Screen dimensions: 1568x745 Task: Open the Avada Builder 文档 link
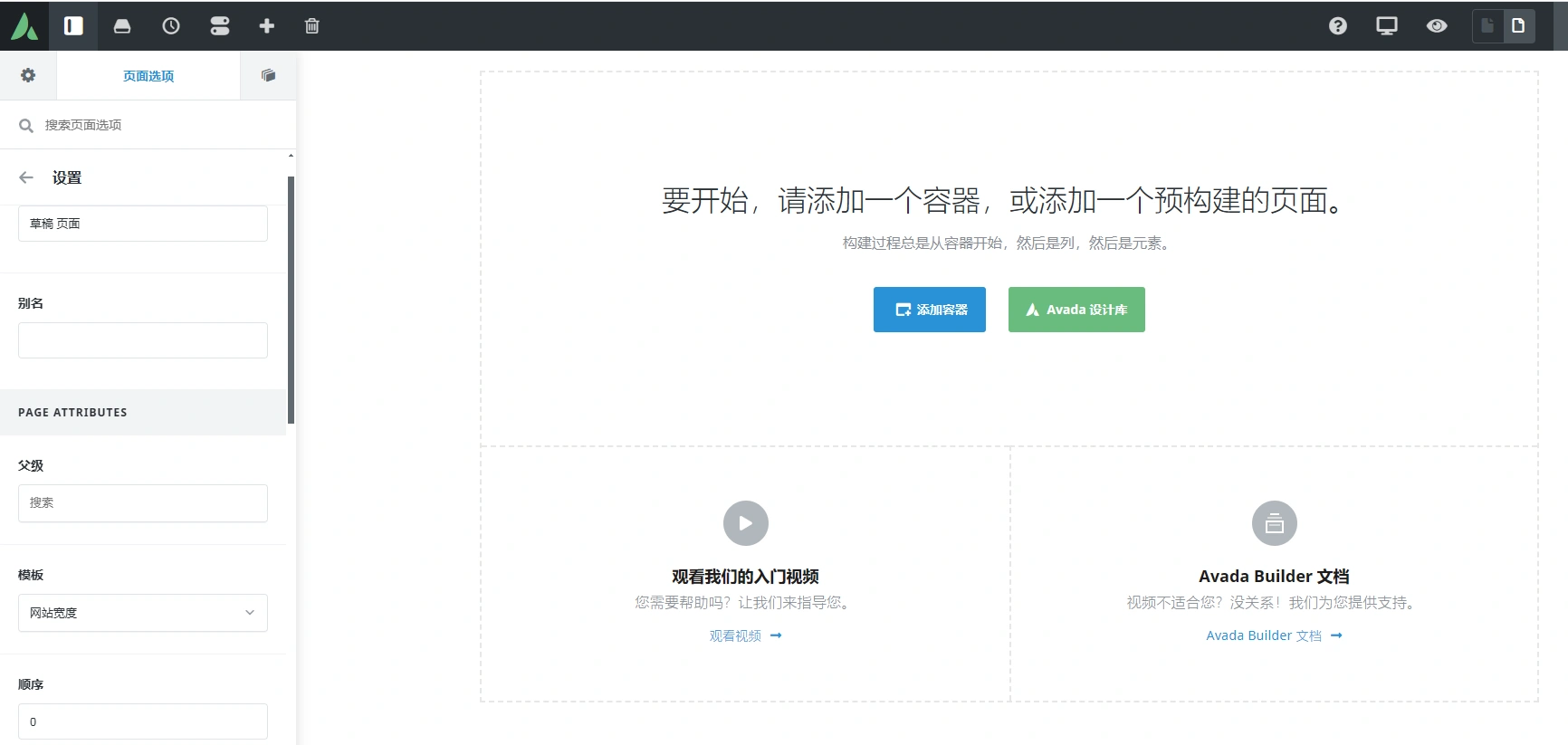click(x=1274, y=636)
